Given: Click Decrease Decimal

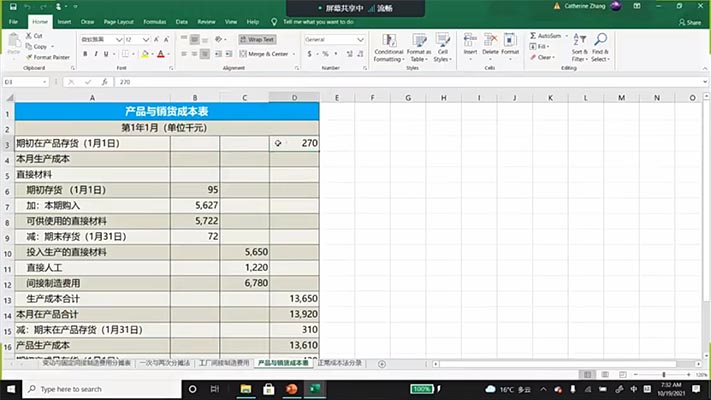Looking at the screenshot, I should pos(360,54).
